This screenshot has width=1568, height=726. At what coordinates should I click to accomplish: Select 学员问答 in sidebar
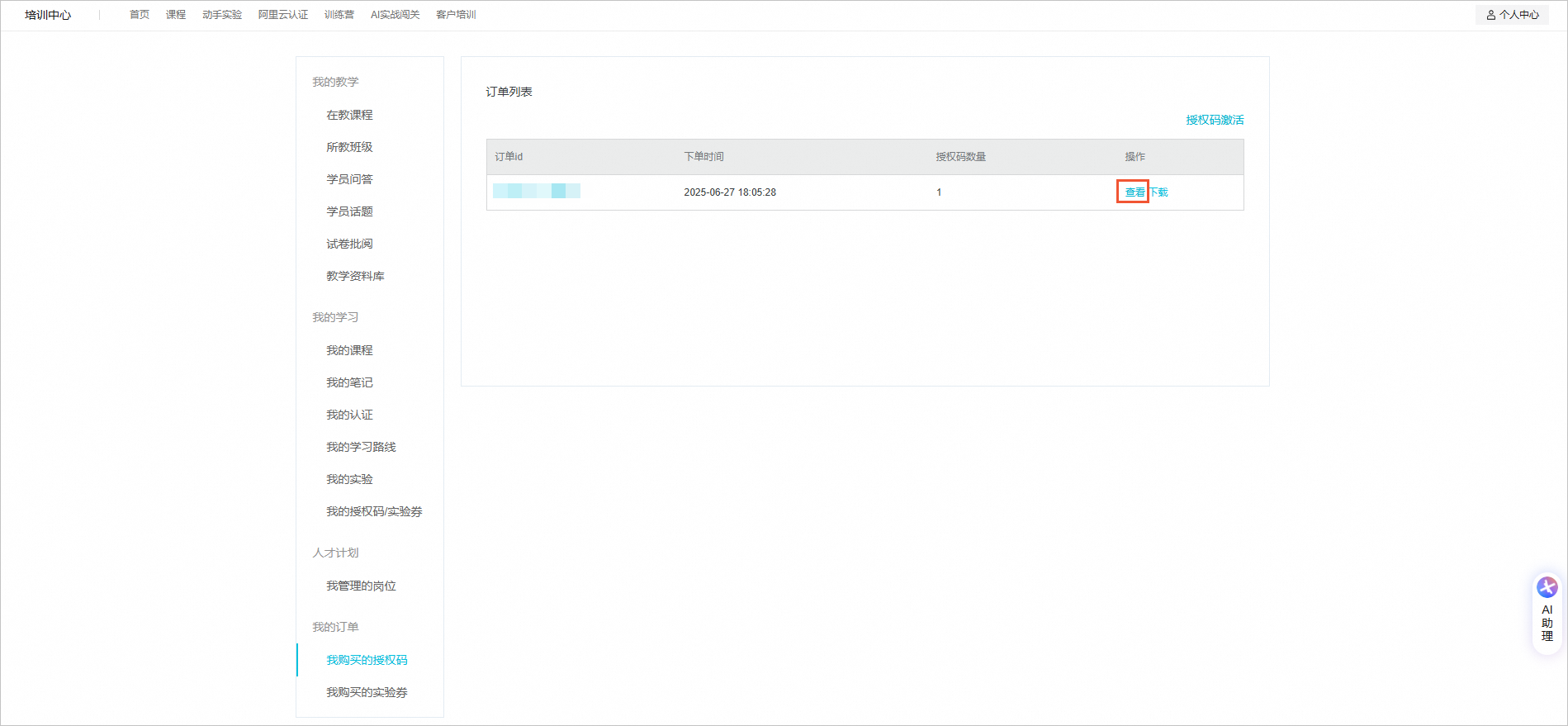point(349,179)
